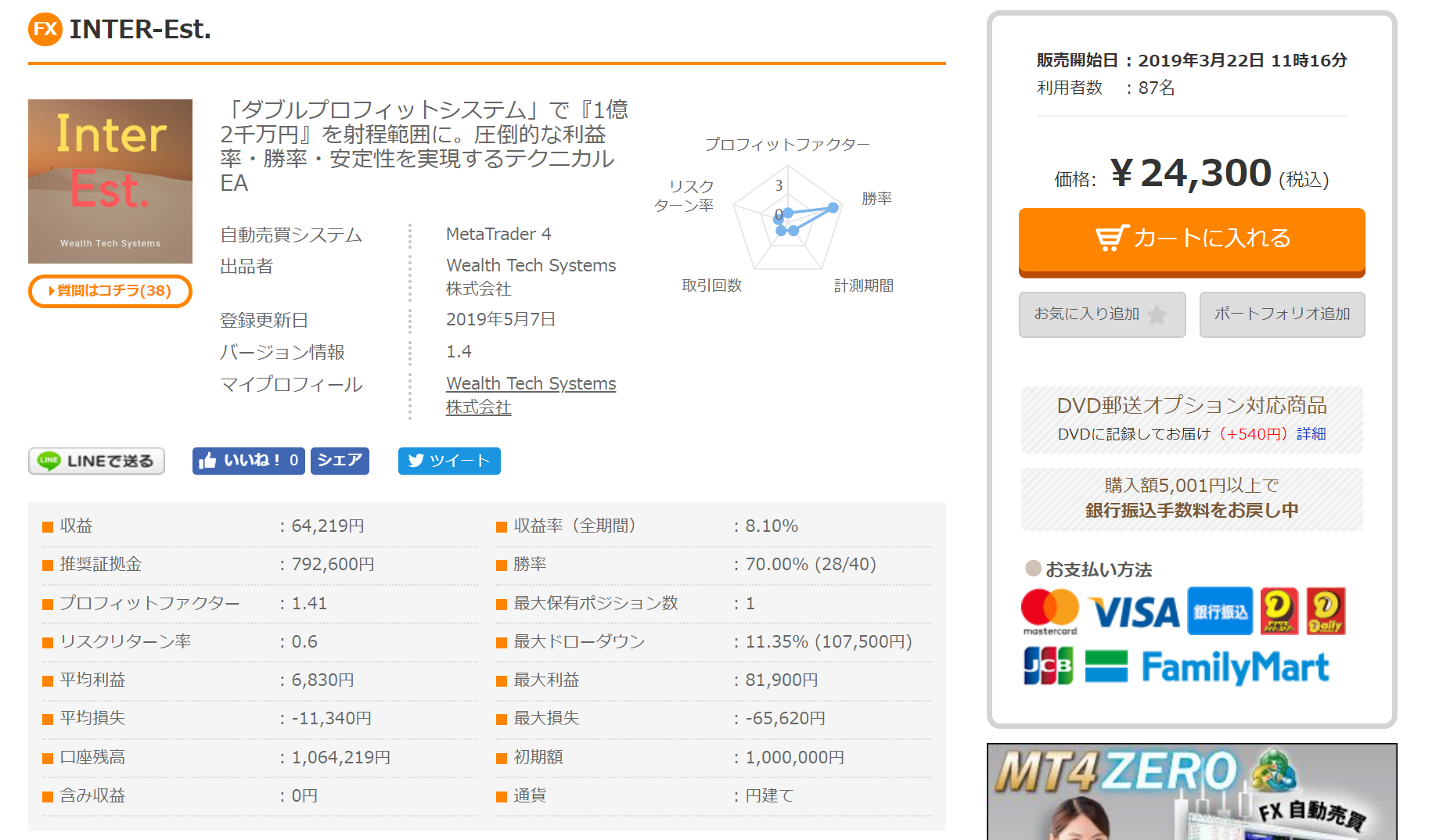The width and height of the screenshot is (1432, 840).
Task: Click the version value 1.4
Action: click(x=459, y=351)
